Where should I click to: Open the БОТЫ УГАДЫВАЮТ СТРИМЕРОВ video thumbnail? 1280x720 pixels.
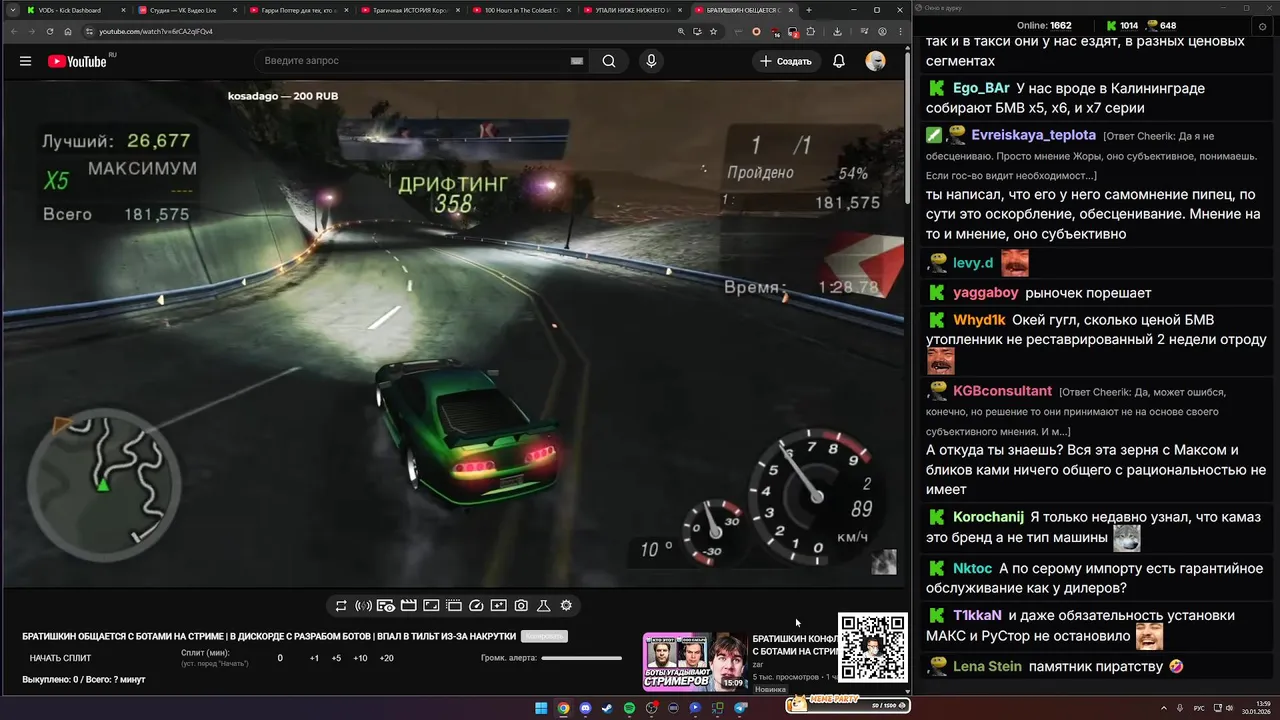click(x=695, y=662)
